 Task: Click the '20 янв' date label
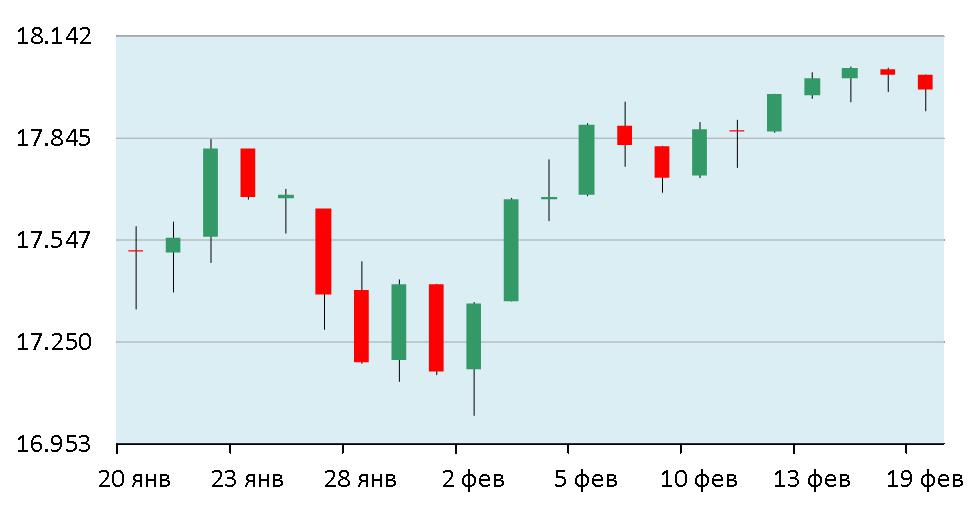pos(134,479)
